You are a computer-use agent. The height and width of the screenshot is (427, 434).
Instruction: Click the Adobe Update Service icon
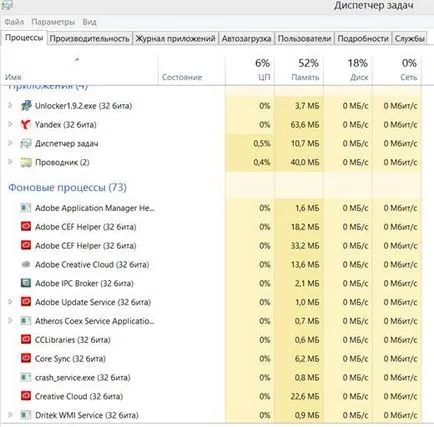pos(26,302)
